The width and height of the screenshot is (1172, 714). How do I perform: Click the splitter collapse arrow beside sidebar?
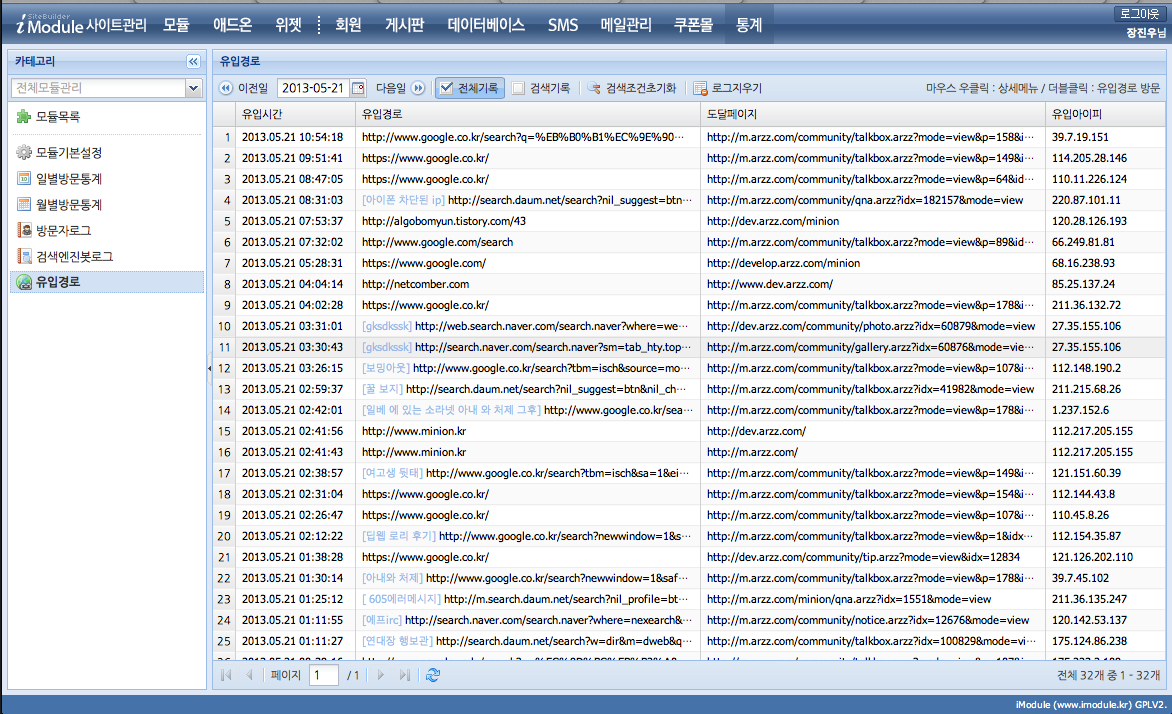[x=210, y=369]
